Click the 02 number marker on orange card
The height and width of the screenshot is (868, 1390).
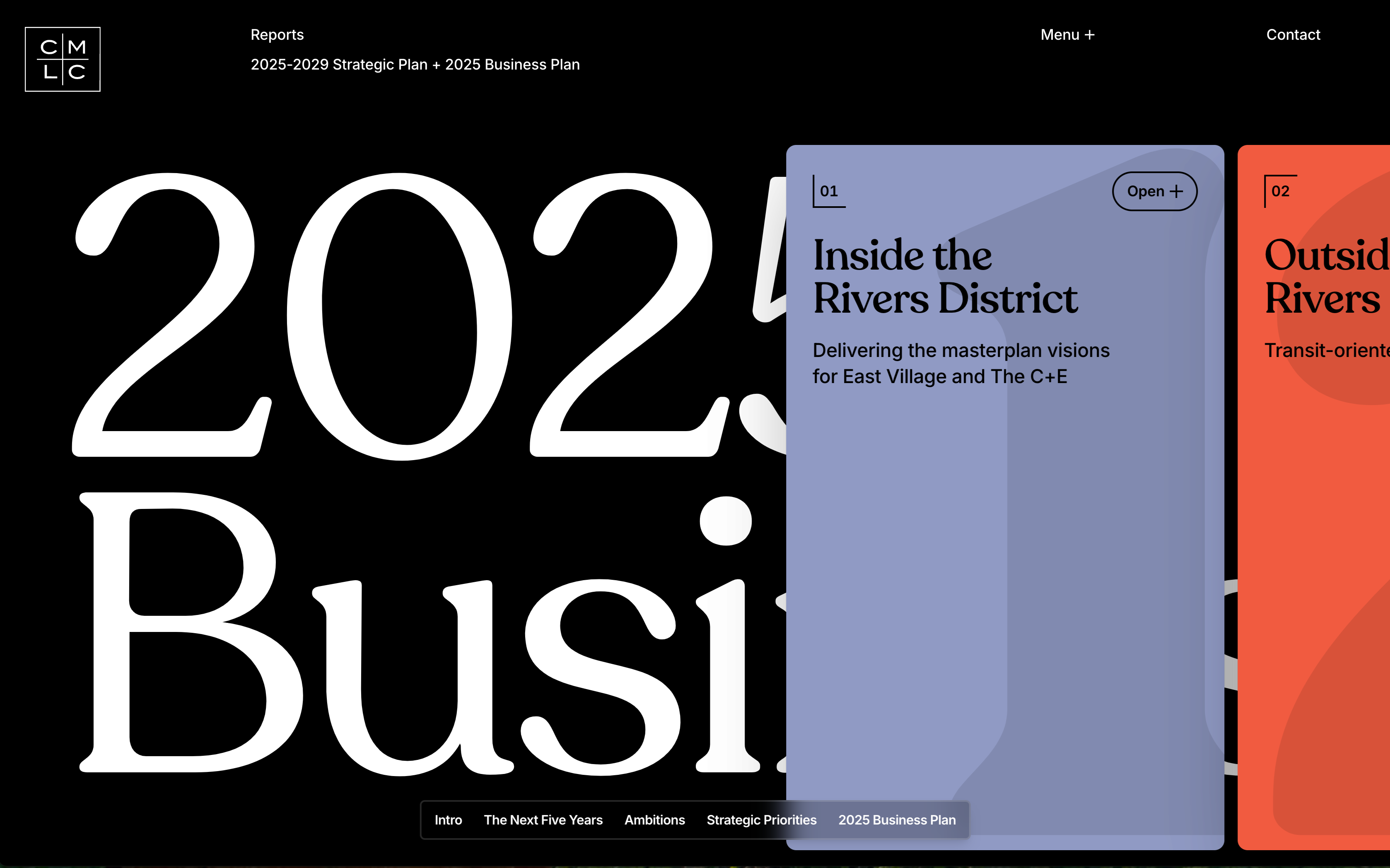pos(1280,191)
